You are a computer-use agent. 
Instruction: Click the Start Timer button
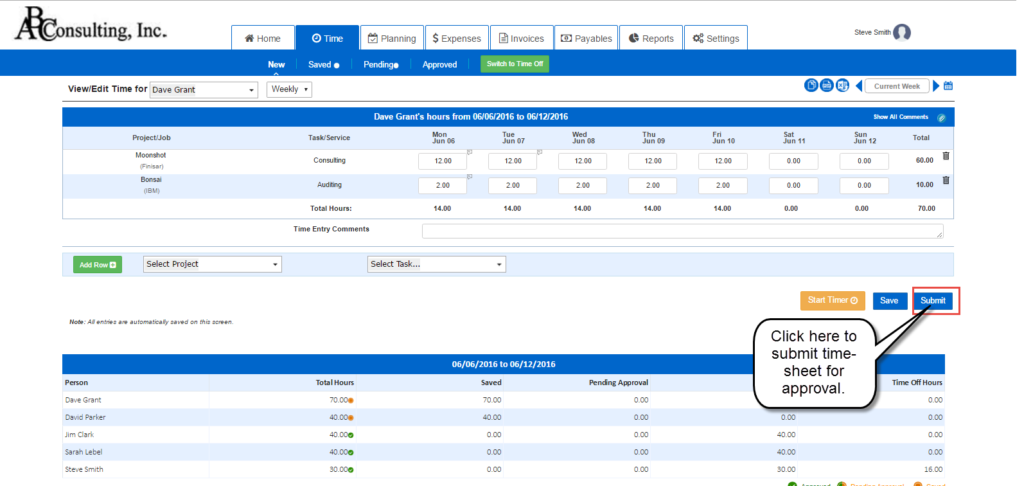(x=833, y=300)
